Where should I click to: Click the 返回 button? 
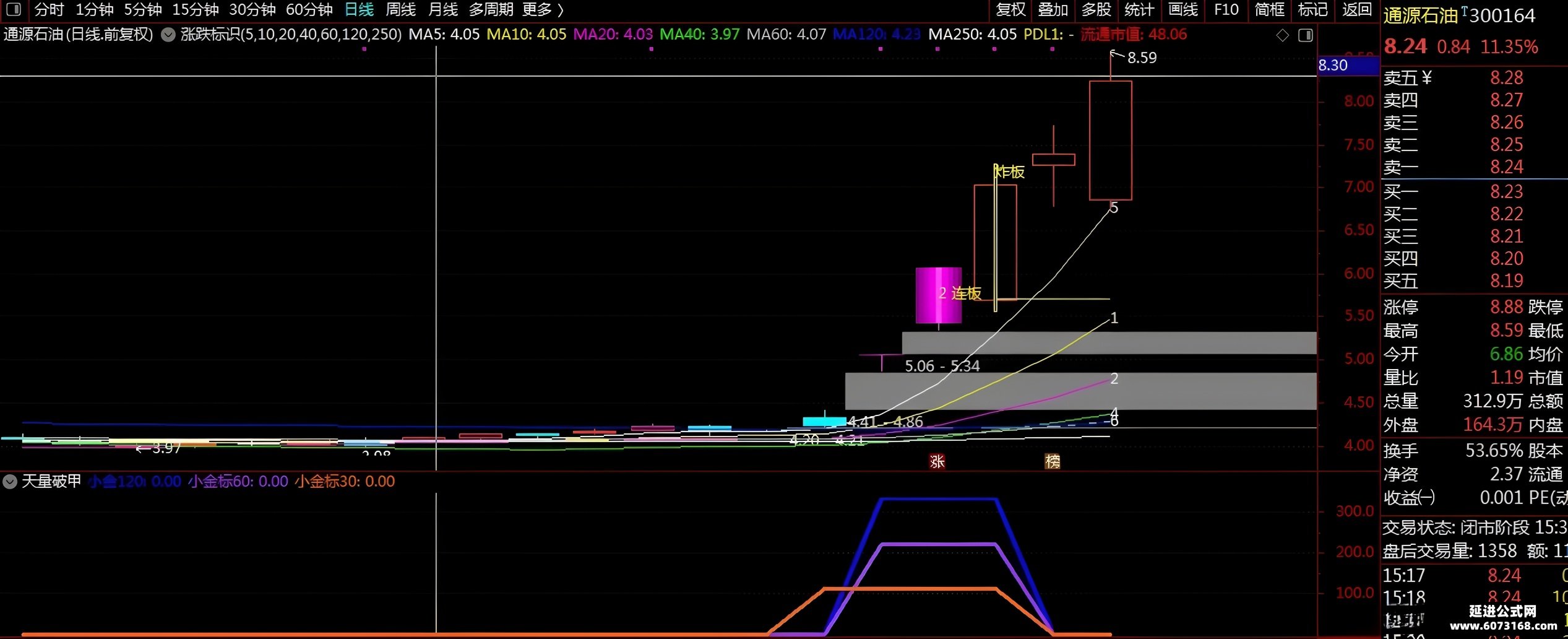click(x=1357, y=9)
